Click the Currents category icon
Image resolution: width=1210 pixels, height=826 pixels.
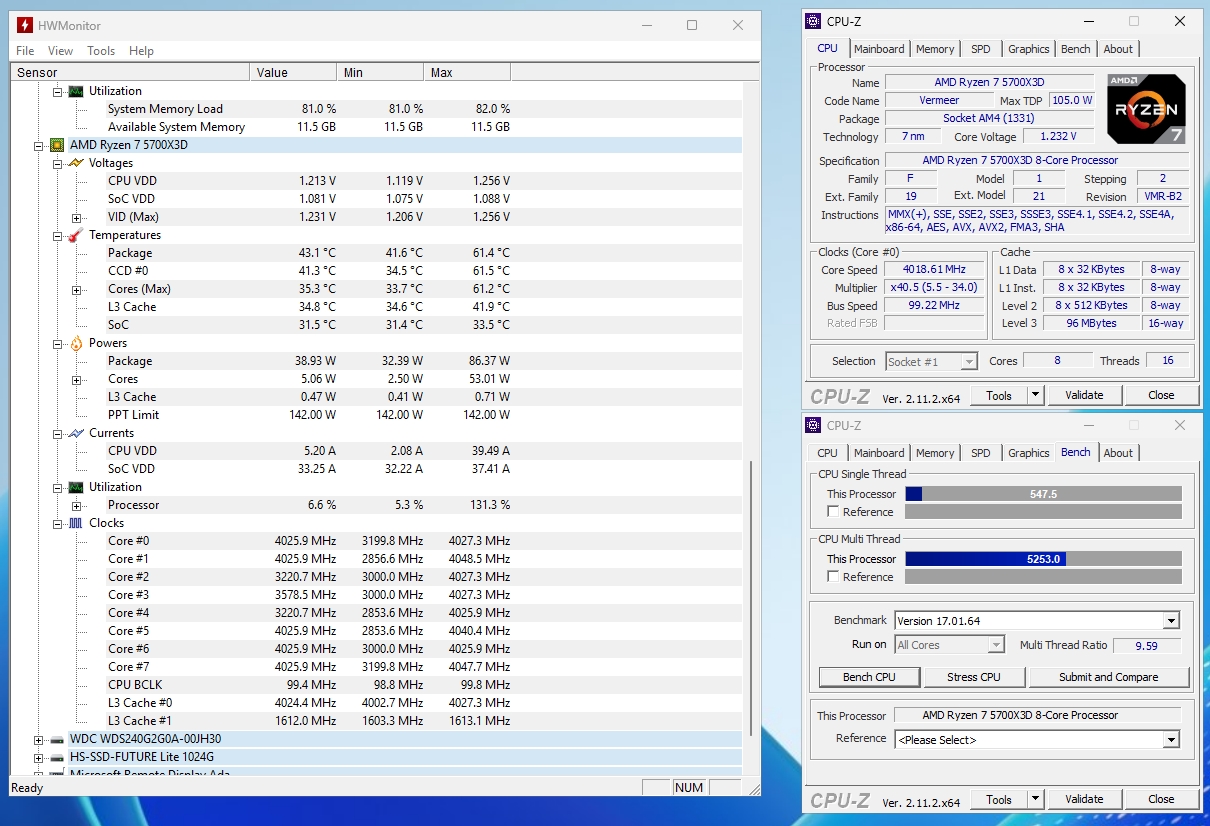[75, 433]
